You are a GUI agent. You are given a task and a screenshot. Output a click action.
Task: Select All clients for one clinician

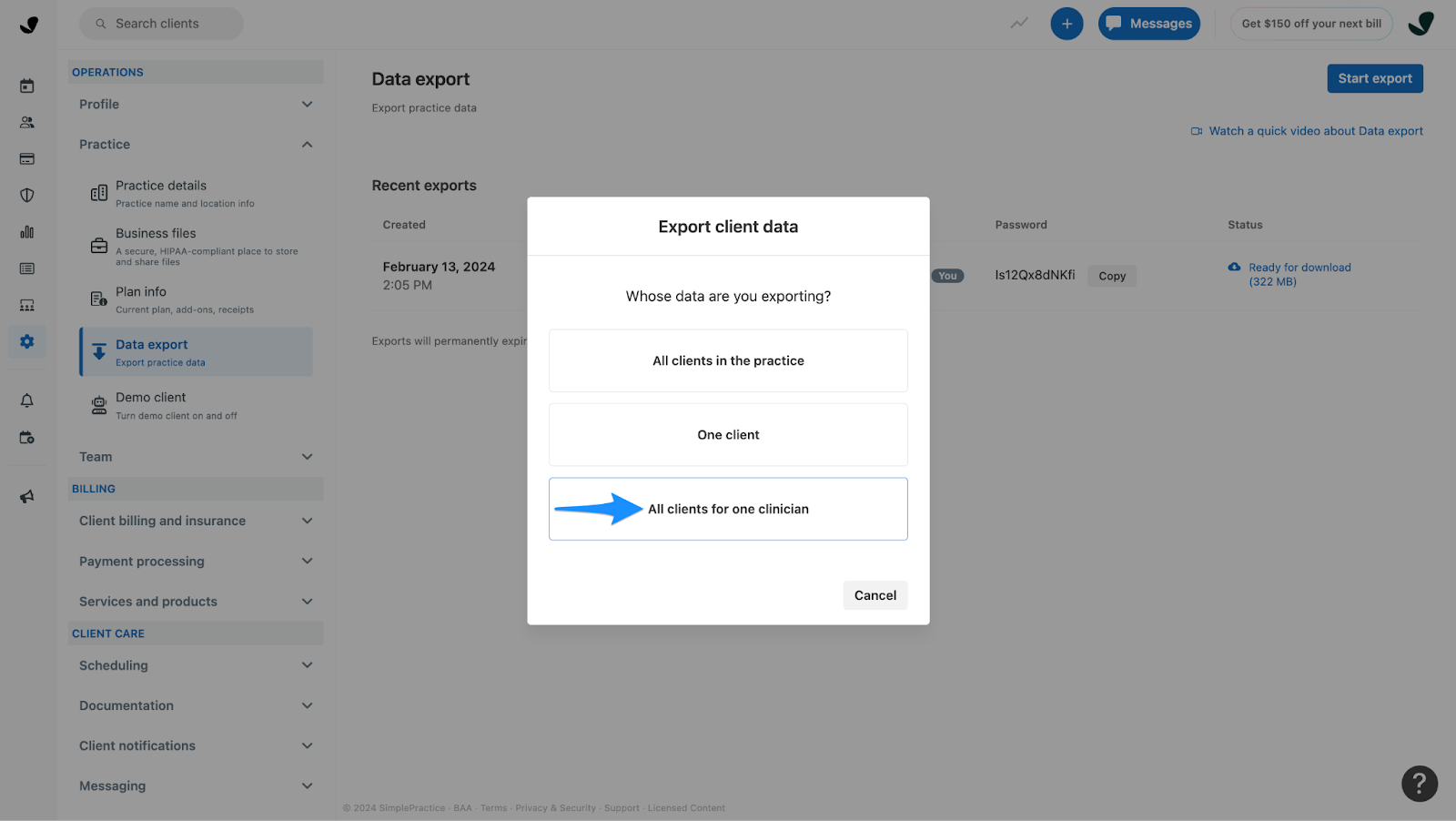pyautogui.click(x=727, y=509)
